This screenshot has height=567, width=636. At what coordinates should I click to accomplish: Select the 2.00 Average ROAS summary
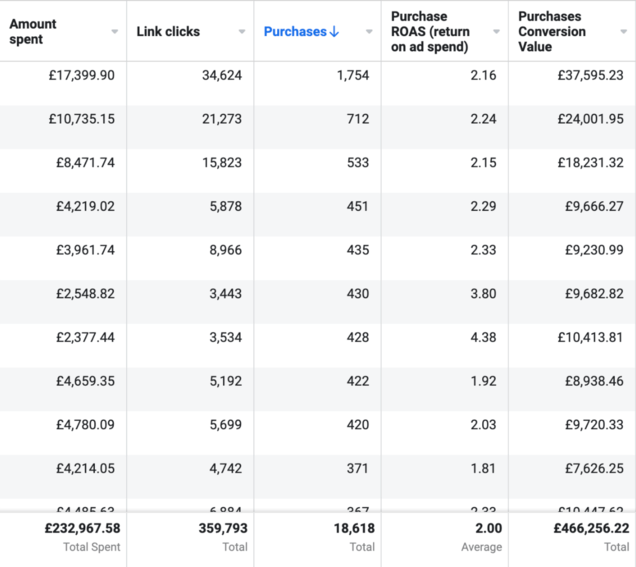(x=487, y=528)
